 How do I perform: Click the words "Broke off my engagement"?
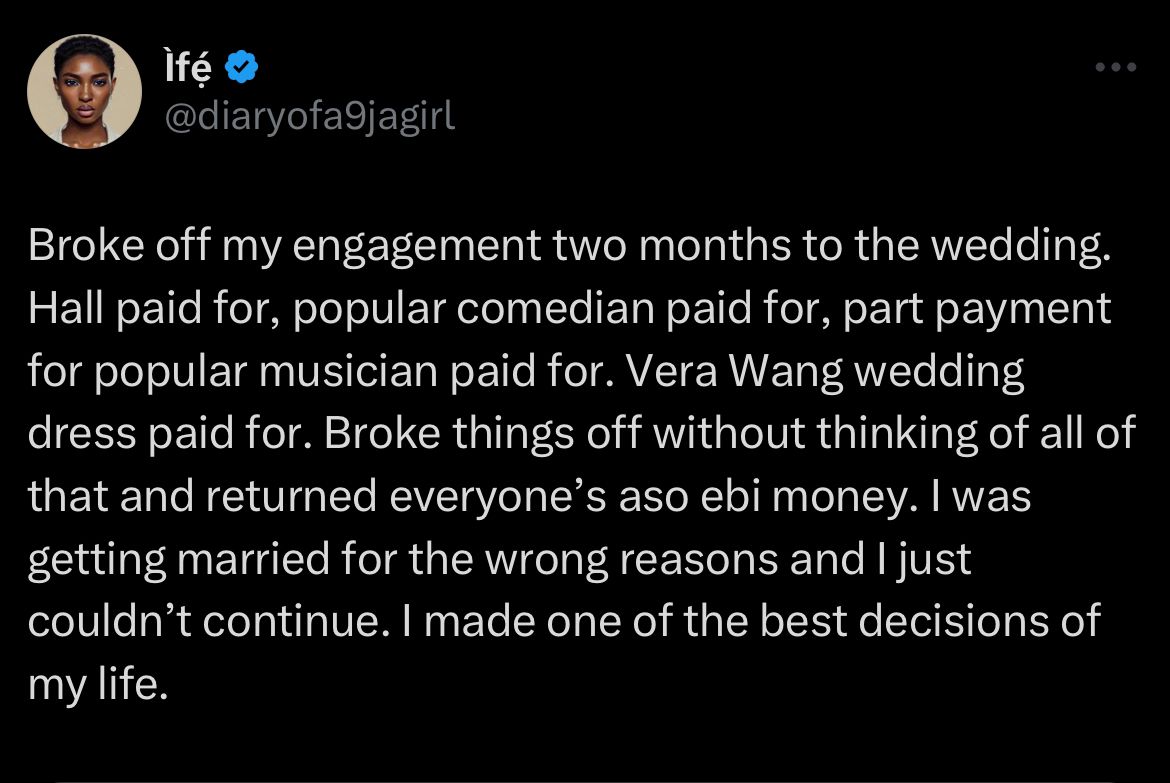pyautogui.click(x=284, y=246)
